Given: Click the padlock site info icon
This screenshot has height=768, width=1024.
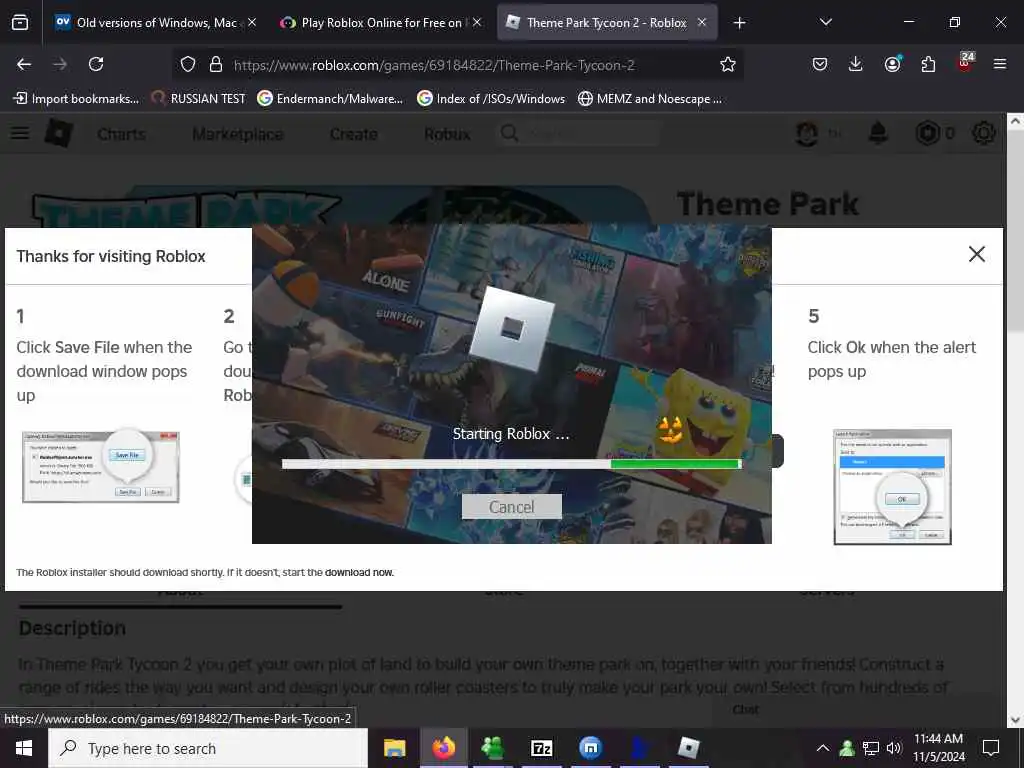Looking at the screenshot, I should click(216, 64).
